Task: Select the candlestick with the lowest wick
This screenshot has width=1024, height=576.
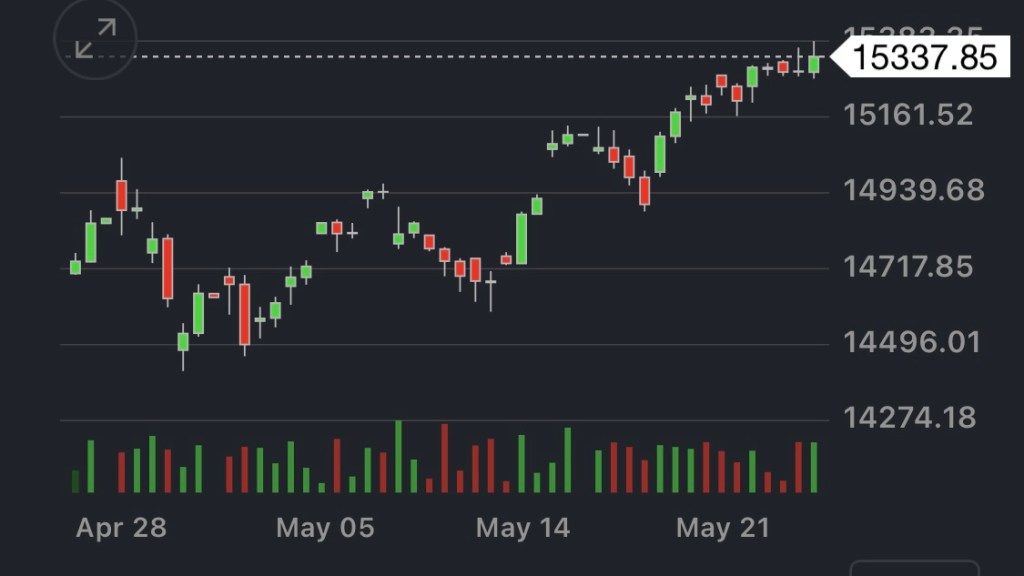Action: pyautogui.click(x=183, y=342)
